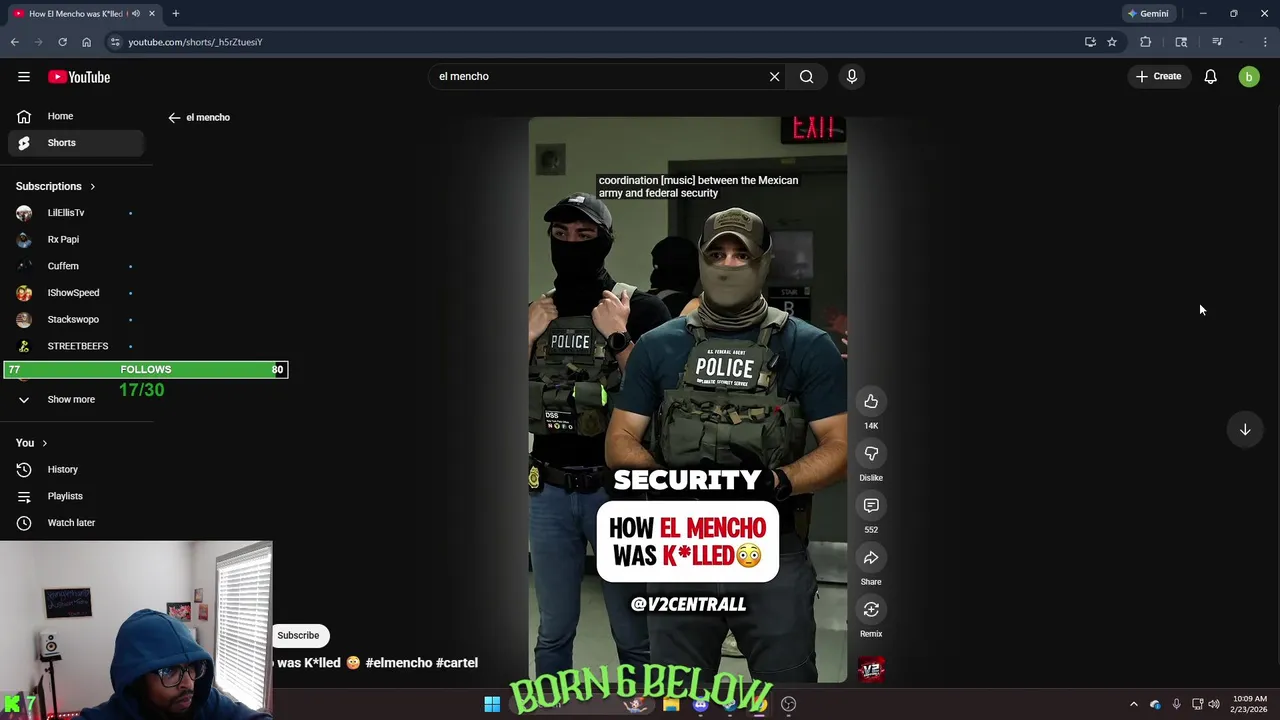Install the app via the address bar icon
This screenshot has height=720, width=1280.
1090,42
